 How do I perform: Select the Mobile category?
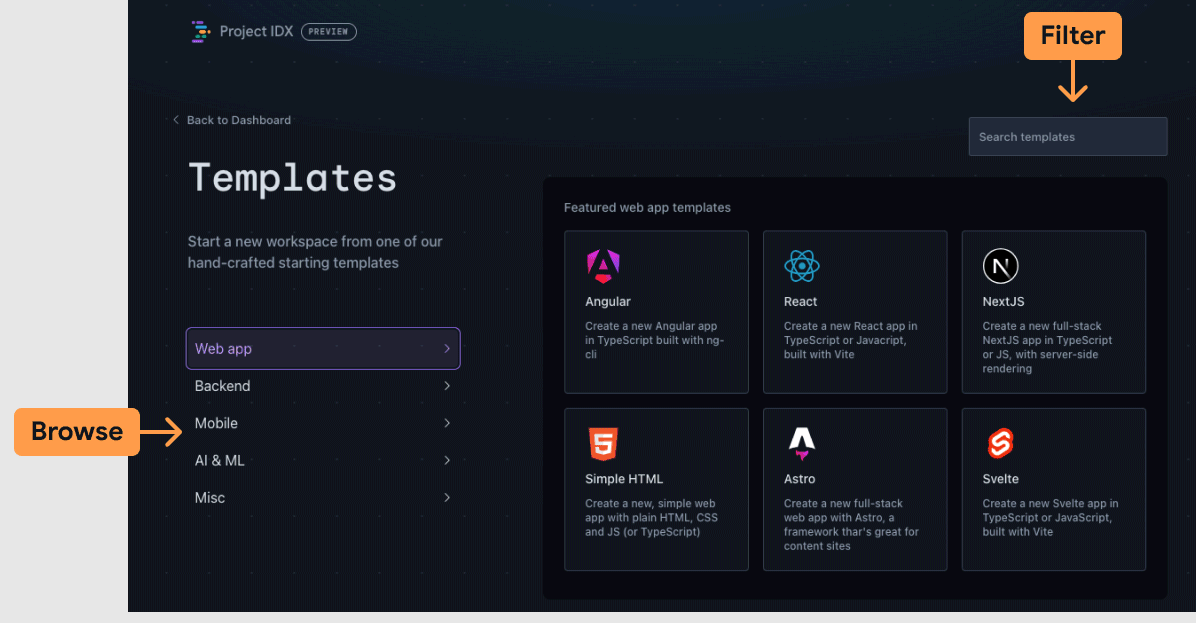323,423
